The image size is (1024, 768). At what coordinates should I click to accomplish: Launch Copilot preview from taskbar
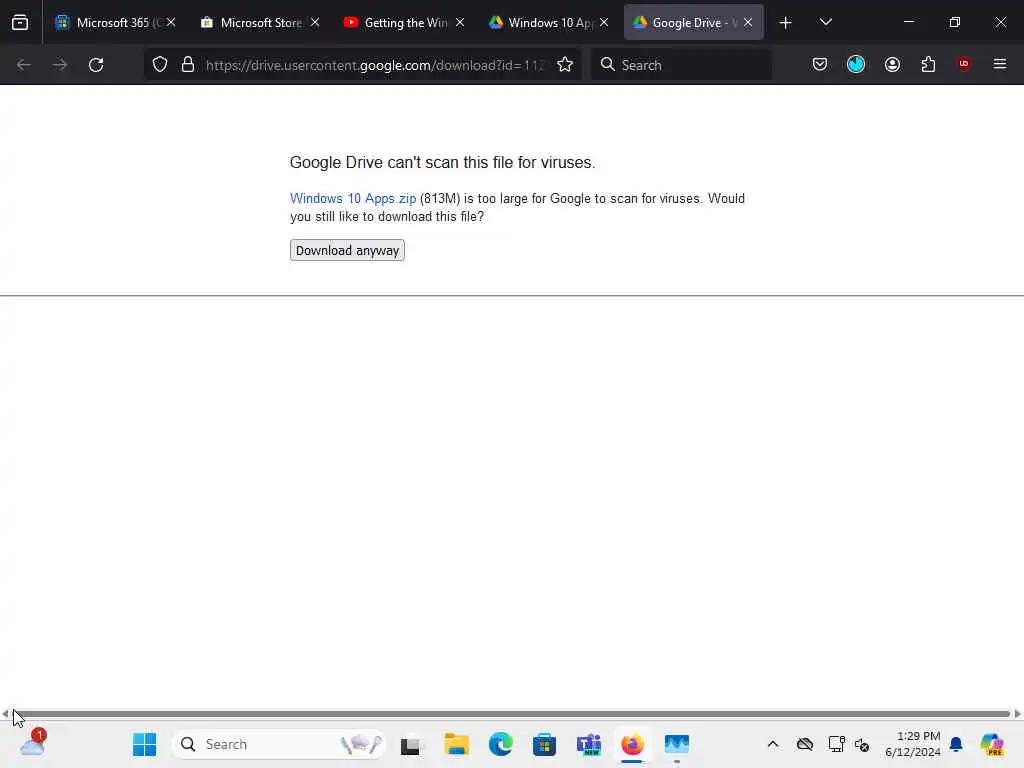992,744
